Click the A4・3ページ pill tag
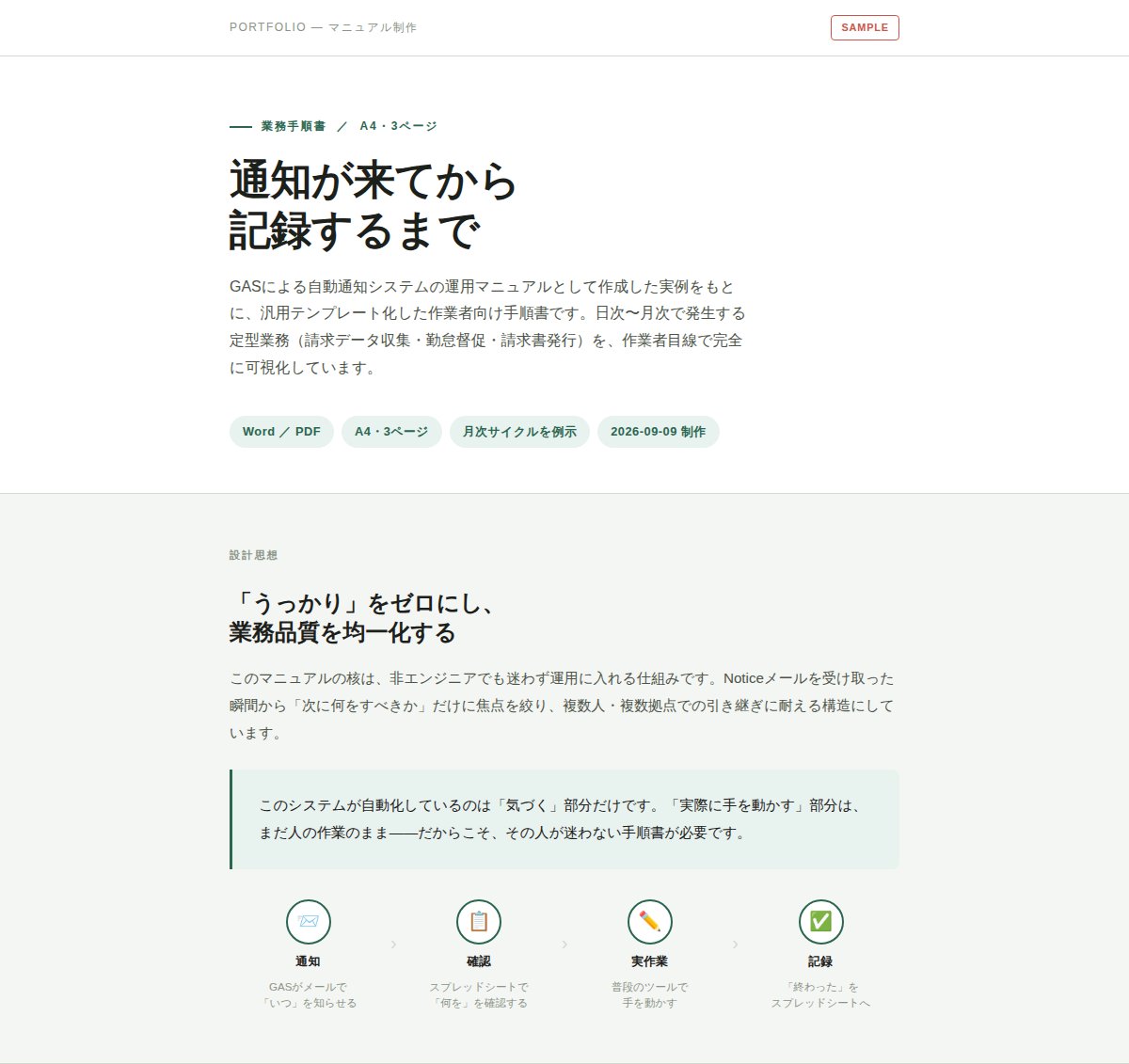 (x=391, y=432)
